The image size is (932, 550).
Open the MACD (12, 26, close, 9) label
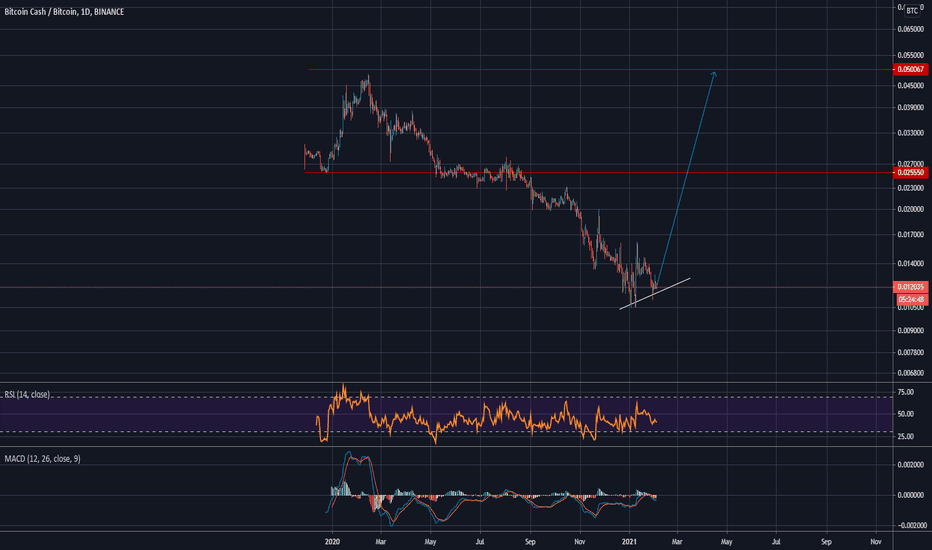point(42,458)
